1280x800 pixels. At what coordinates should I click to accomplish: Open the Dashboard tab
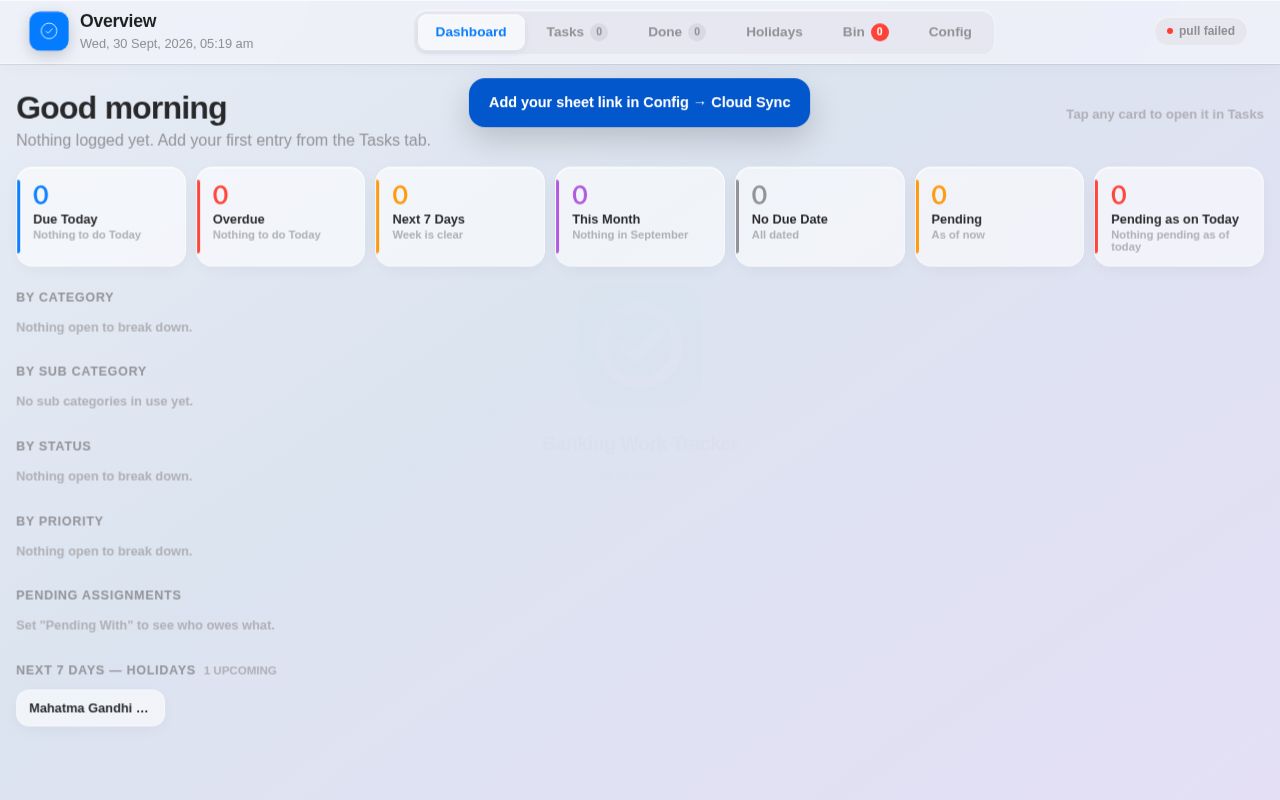471,32
